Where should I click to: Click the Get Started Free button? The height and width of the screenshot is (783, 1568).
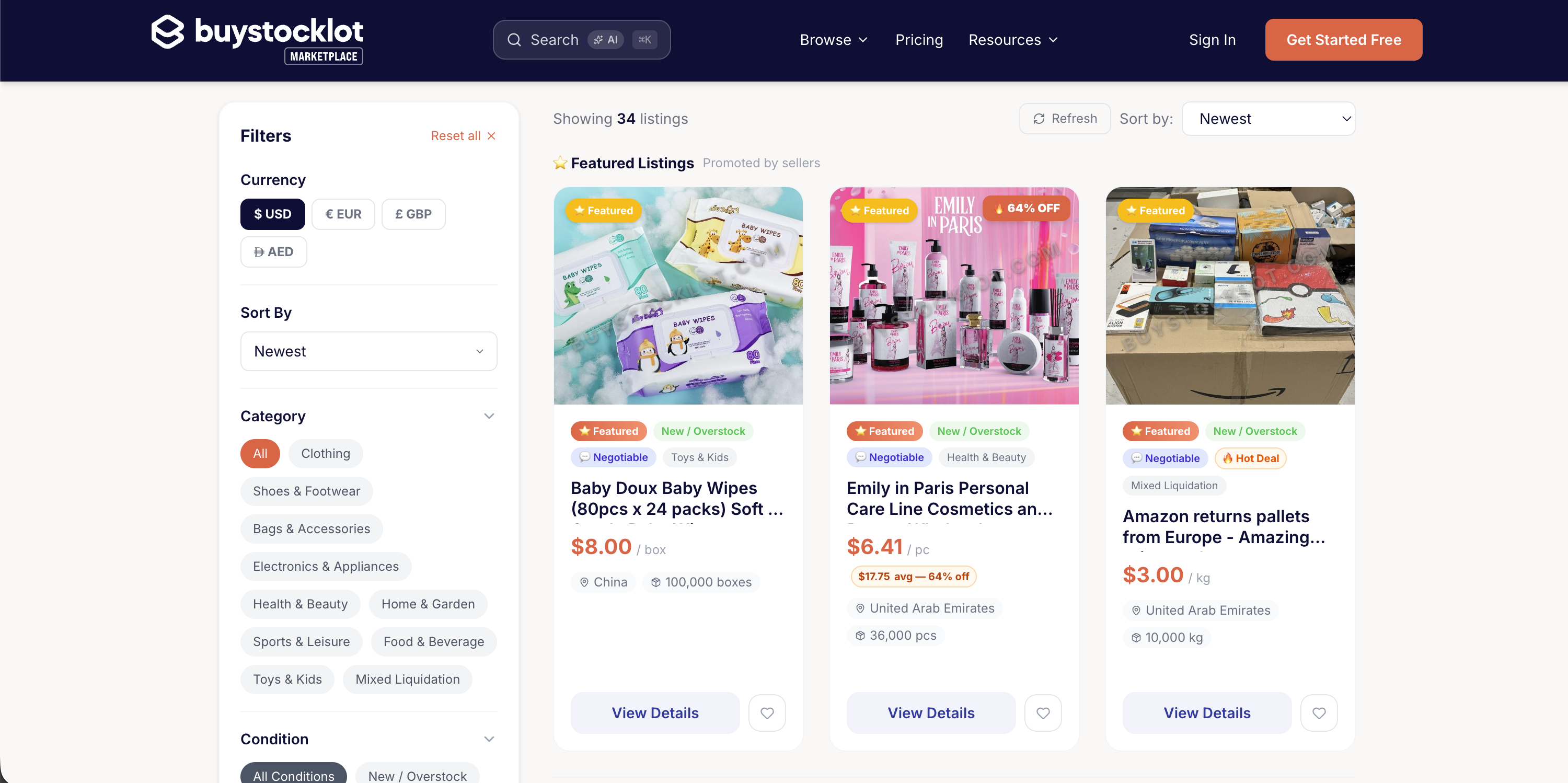tap(1343, 40)
